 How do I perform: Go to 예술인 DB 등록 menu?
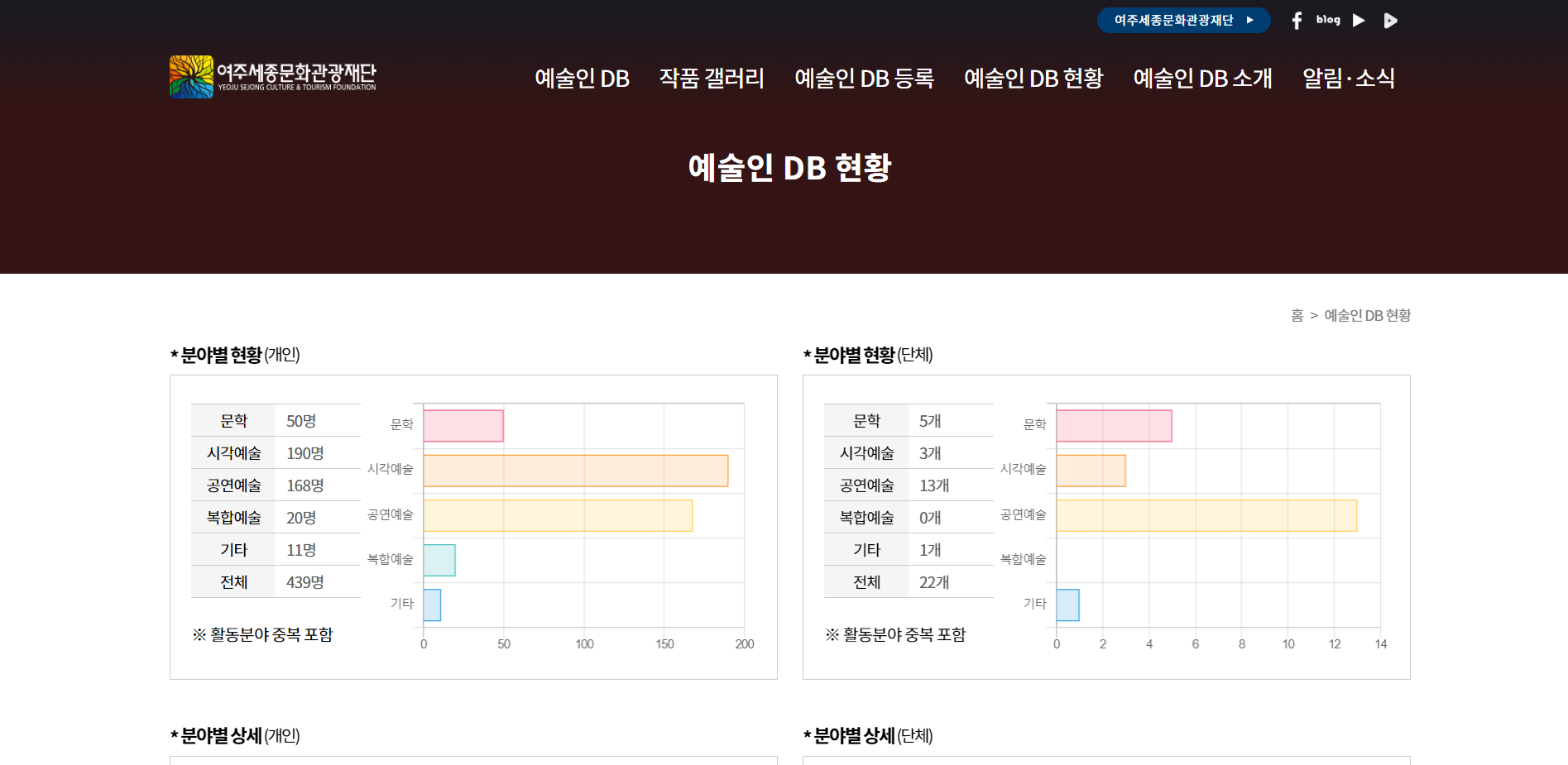pyautogui.click(x=864, y=79)
